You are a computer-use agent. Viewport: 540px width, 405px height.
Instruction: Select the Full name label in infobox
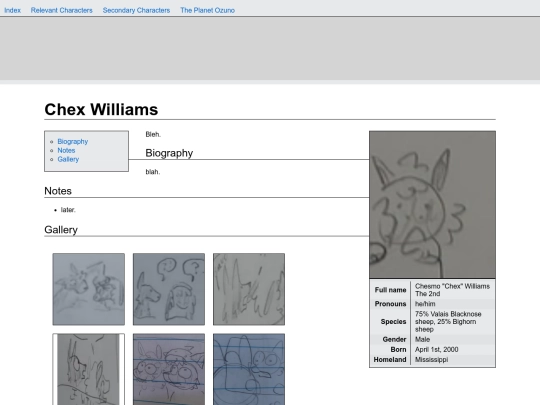[391, 290]
